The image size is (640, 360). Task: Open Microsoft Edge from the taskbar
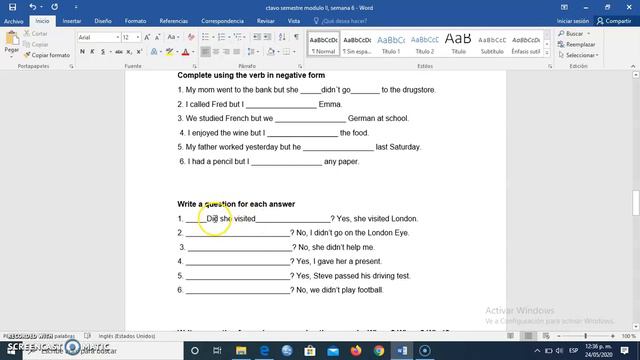(x=264, y=351)
